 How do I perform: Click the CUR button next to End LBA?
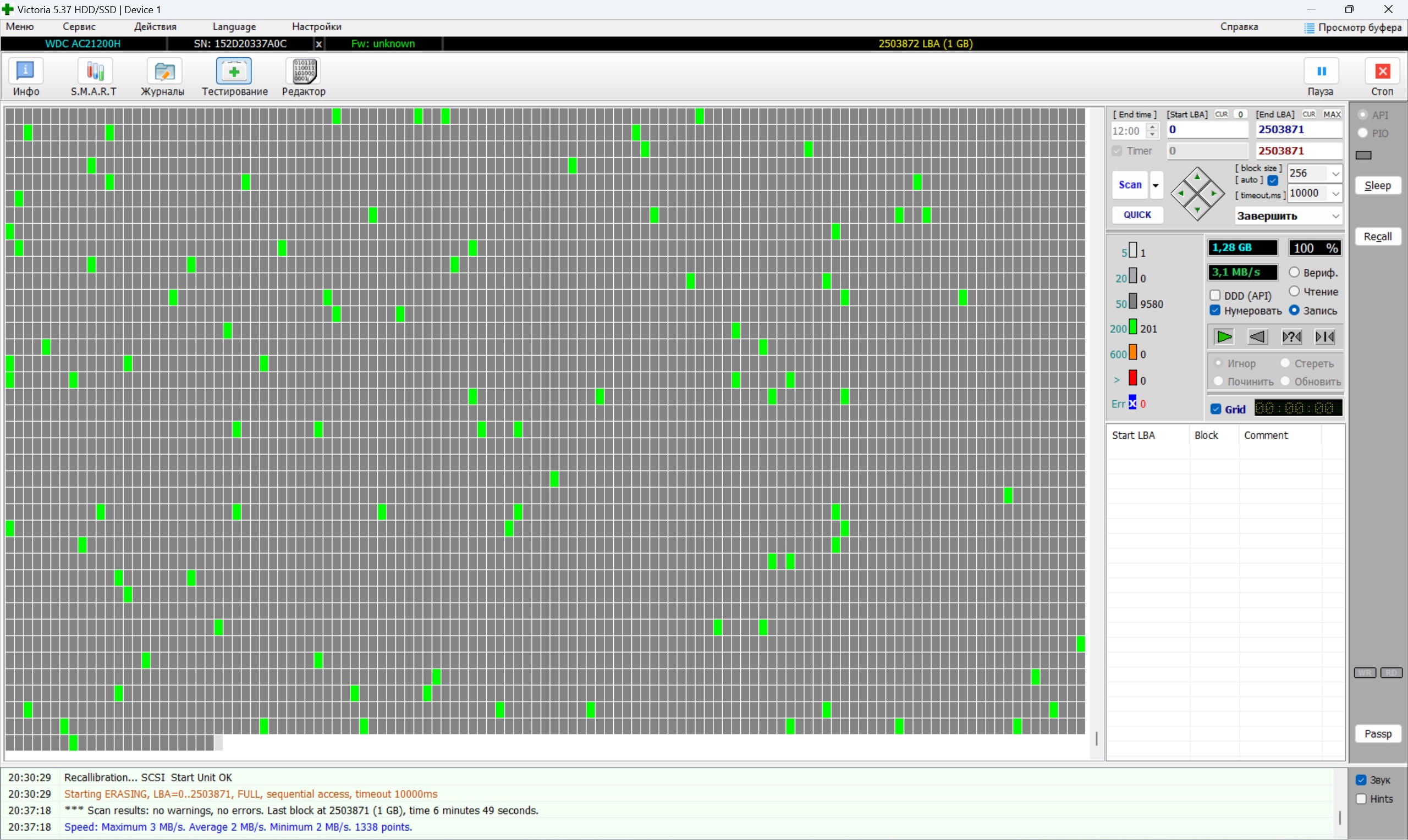[x=1309, y=114]
